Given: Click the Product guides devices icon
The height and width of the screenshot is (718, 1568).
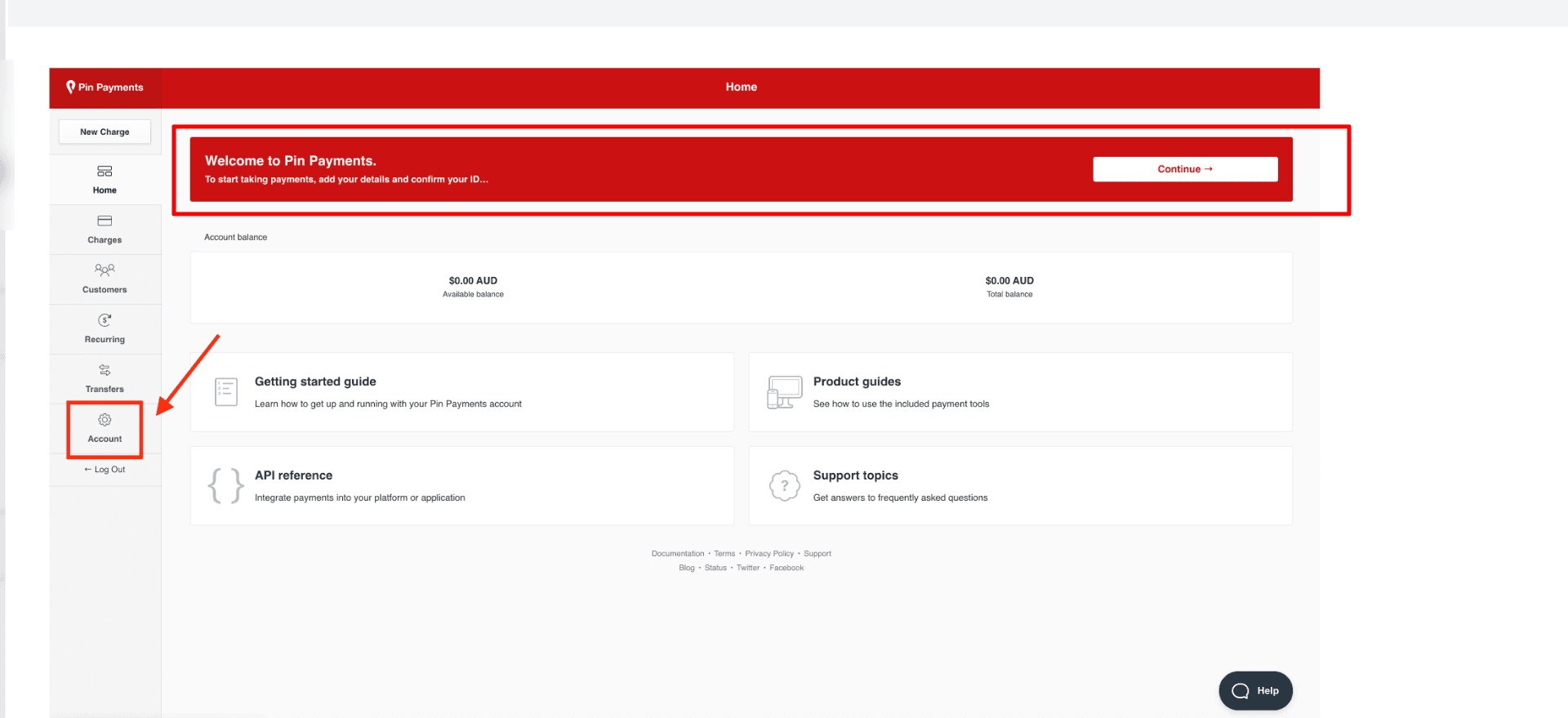Looking at the screenshot, I should pyautogui.click(x=785, y=392).
